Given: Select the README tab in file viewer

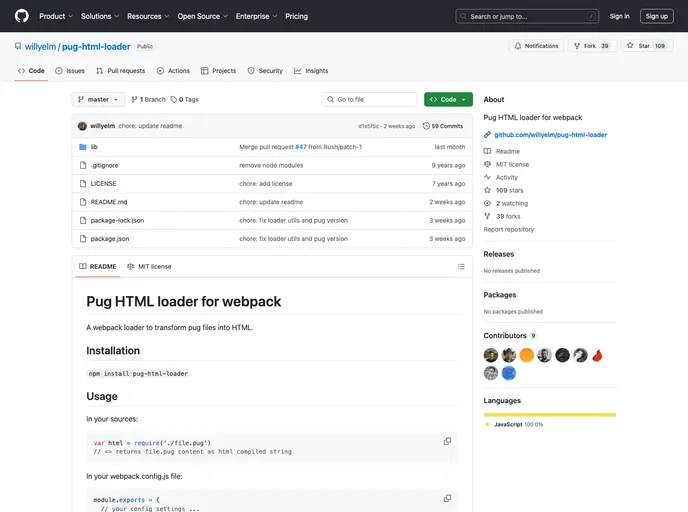Looking at the screenshot, I should pyautogui.click(x=97, y=266).
